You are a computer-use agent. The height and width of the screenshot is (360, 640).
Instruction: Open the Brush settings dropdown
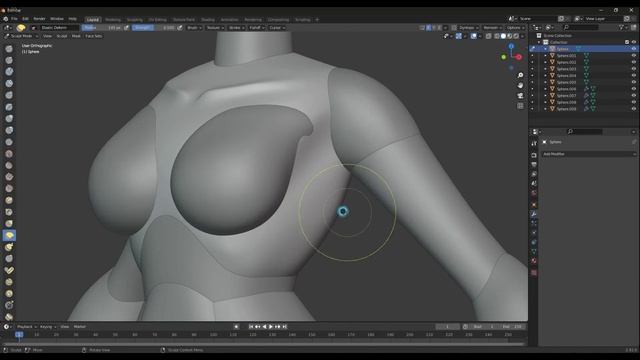point(194,28)
